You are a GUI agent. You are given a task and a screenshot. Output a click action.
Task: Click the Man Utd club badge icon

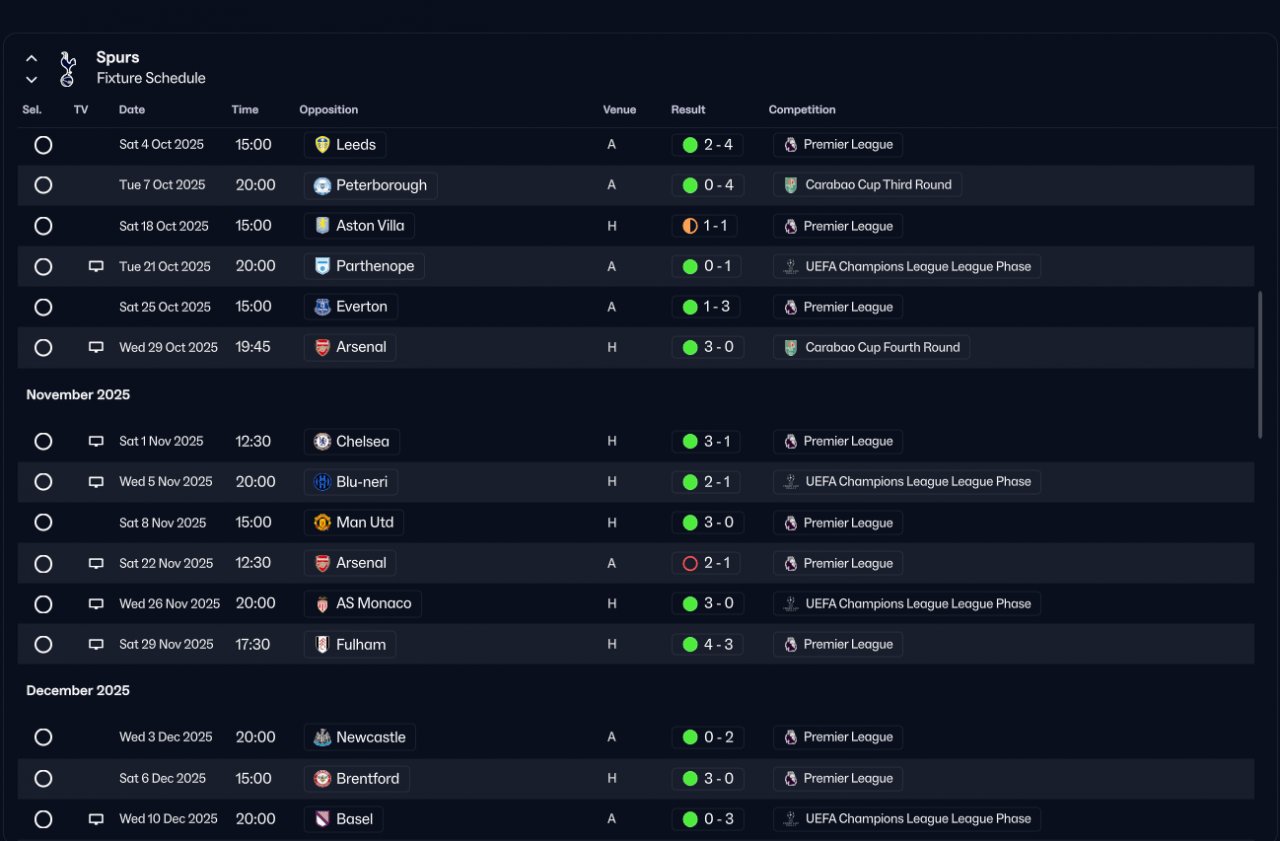coord(322,523)
